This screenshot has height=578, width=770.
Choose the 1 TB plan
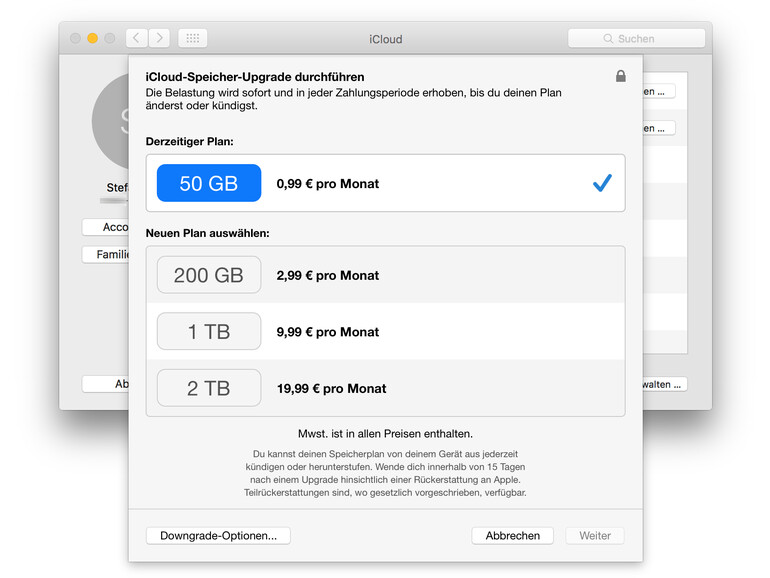(385, 331)
